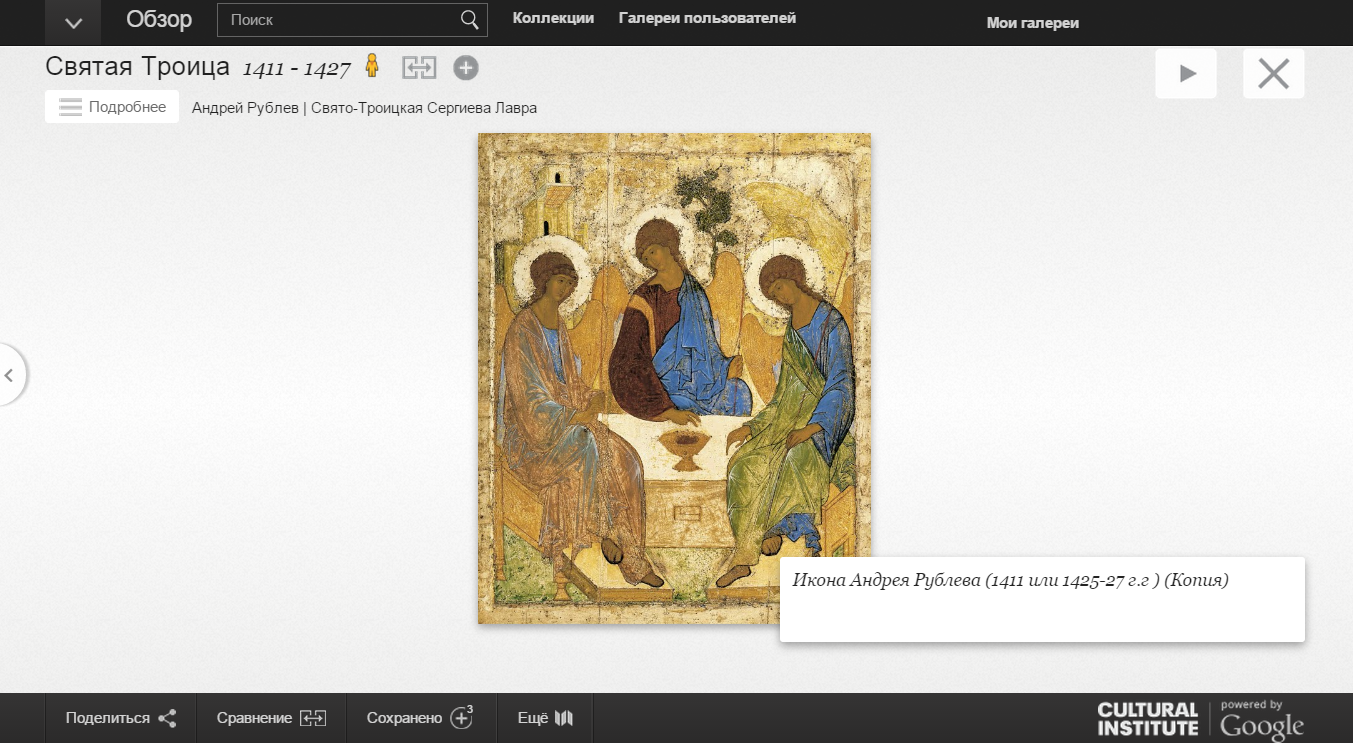Viewport: 1353px width, 743px height.
Task: Click the magnifying glass search icon
Action: (470, 19)
